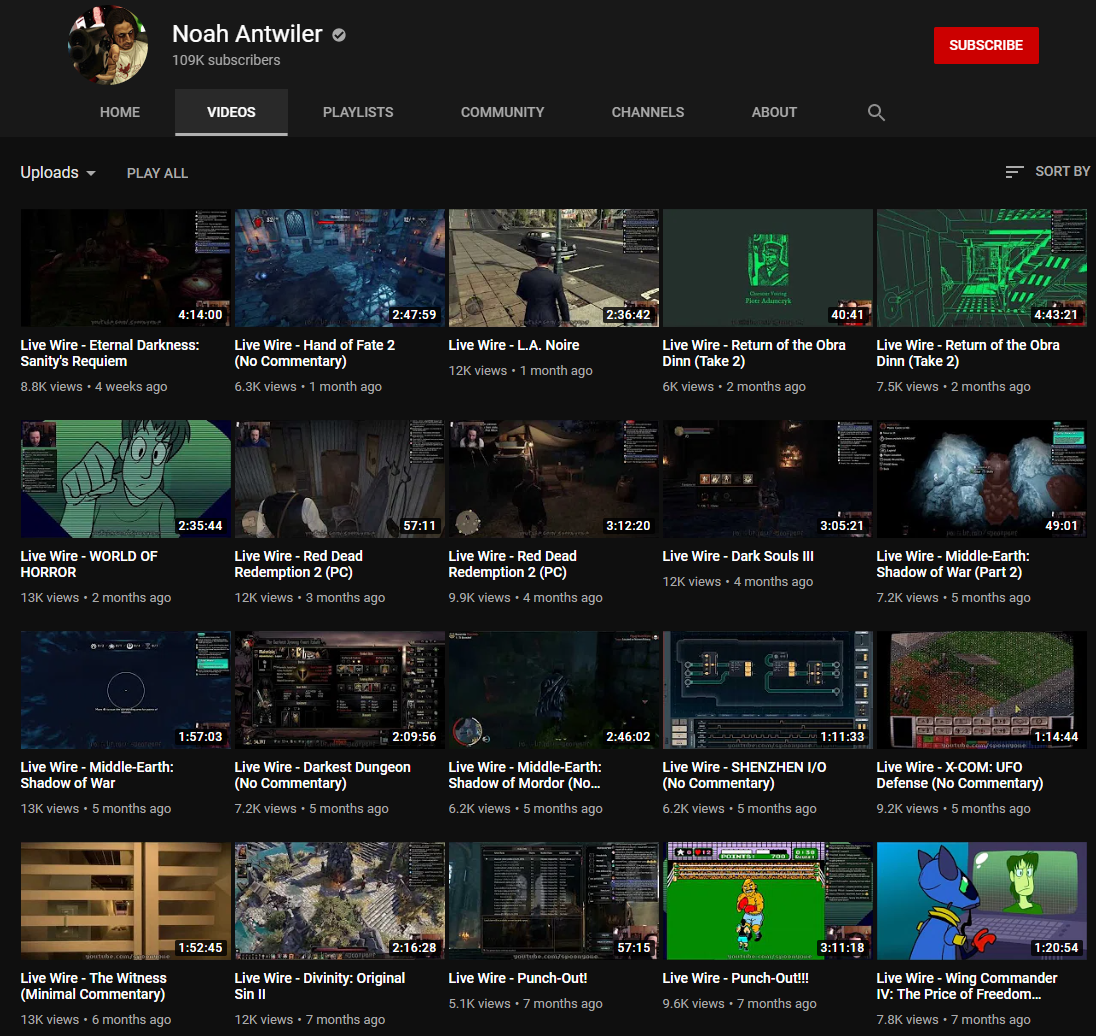Click Shadow of War Part 2 thumbnail

[981, 479]
